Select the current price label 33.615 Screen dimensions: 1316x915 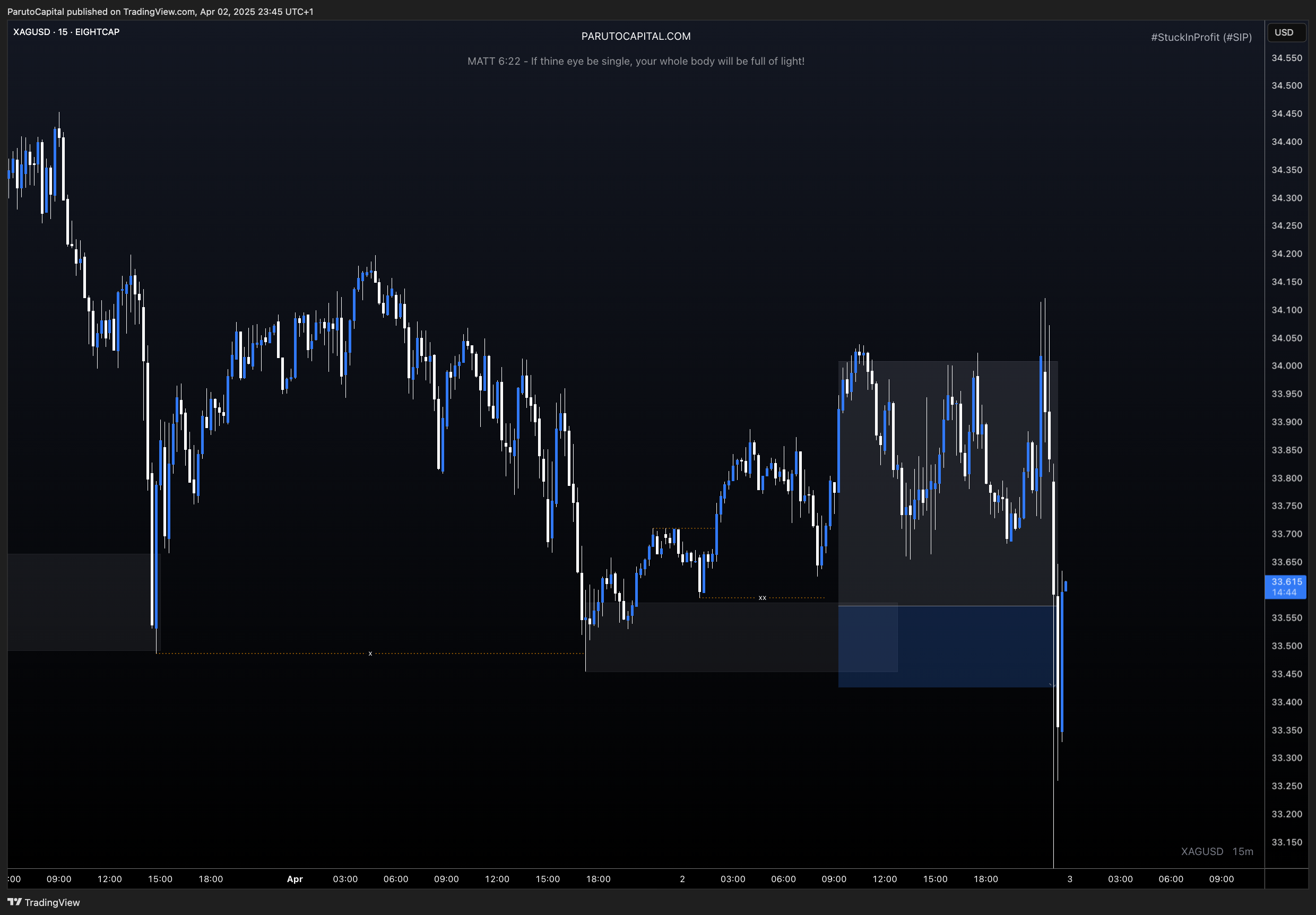coord(1286,587)
